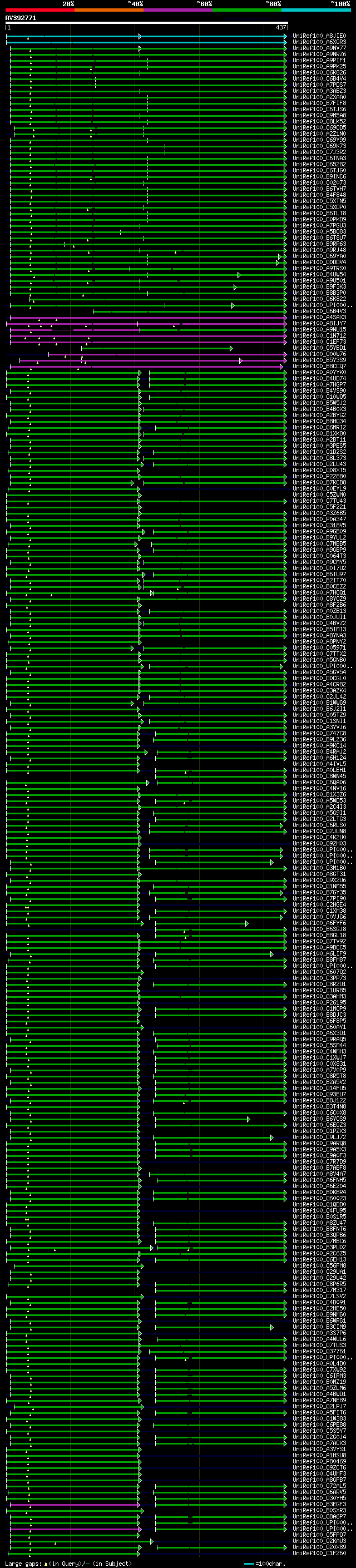Open the UniRef100_A8JIE0 hit label

[x=319, y=36]
